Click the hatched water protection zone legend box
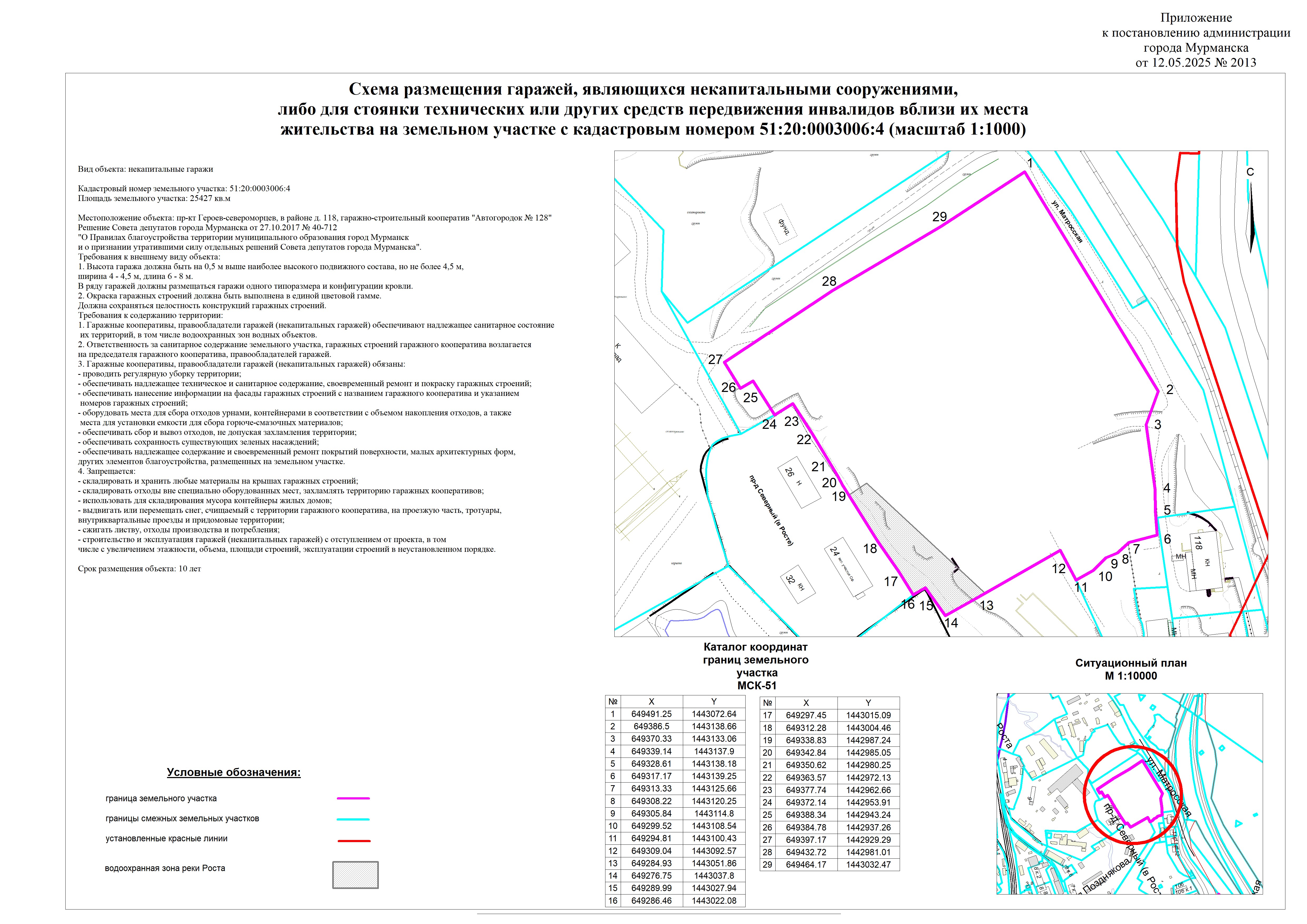This screenshot has width=1307, height=924. 355,874
